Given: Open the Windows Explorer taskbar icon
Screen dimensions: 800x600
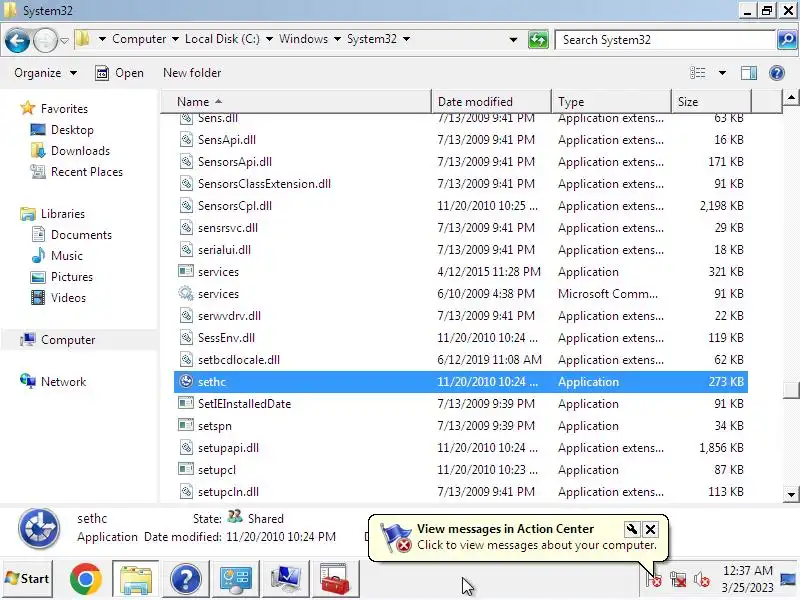Looking at the screenshot, I should (x=136, y=579).
